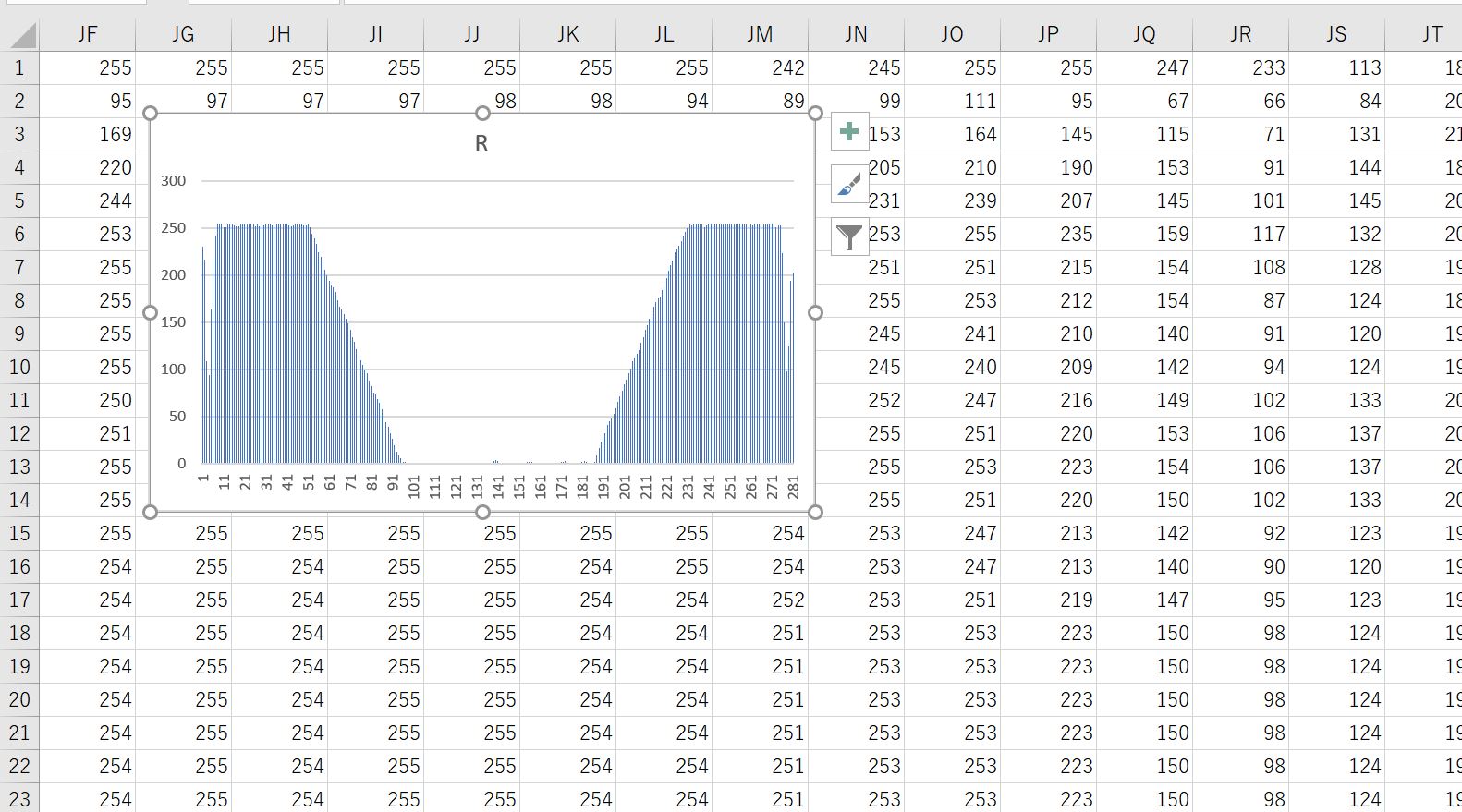Viewport: 1462px width, 812px height.
Task: Select row header 20
Action: point(20,699)
